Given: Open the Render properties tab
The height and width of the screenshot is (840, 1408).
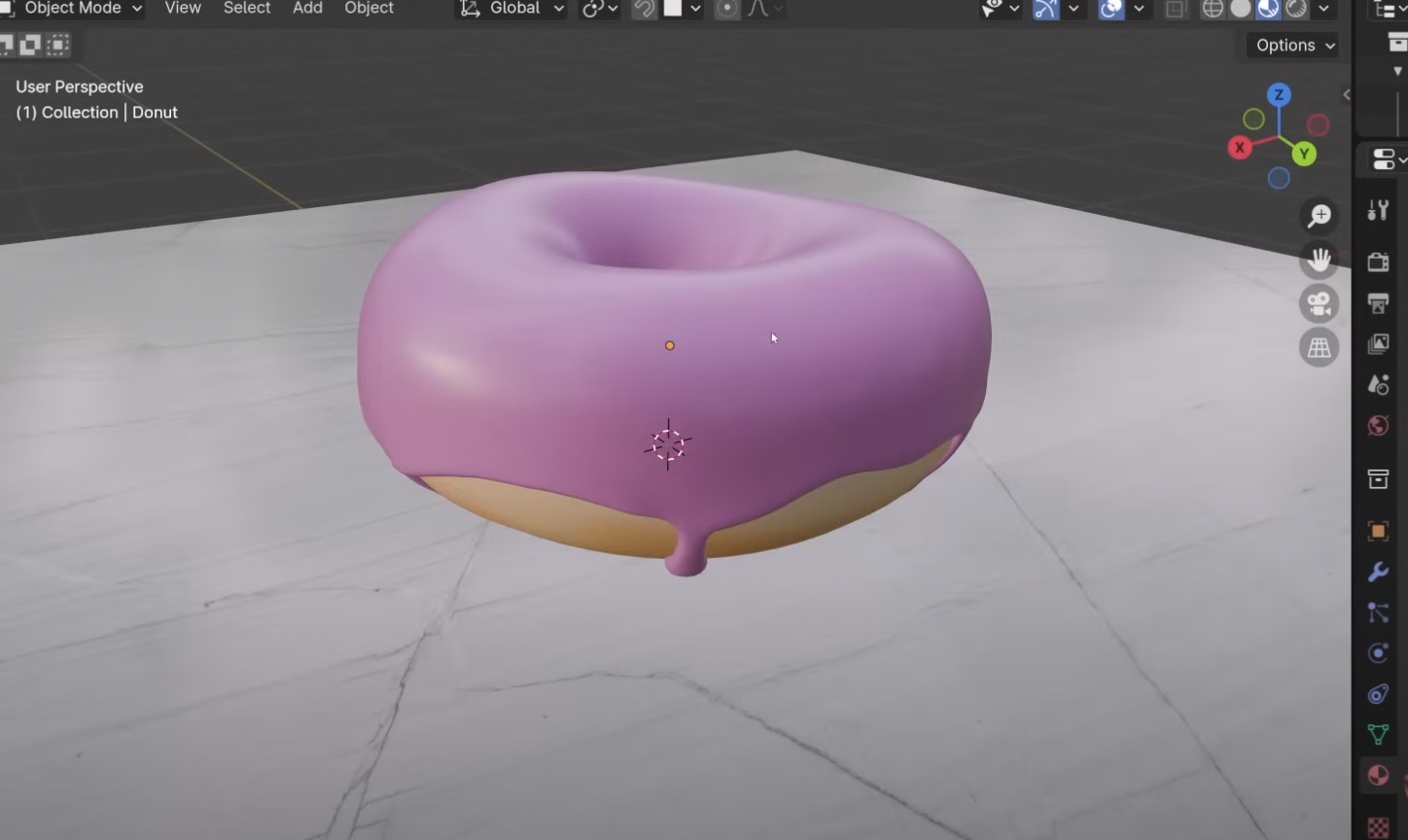Looking at the screenshot, I should tap(1378, 262).
